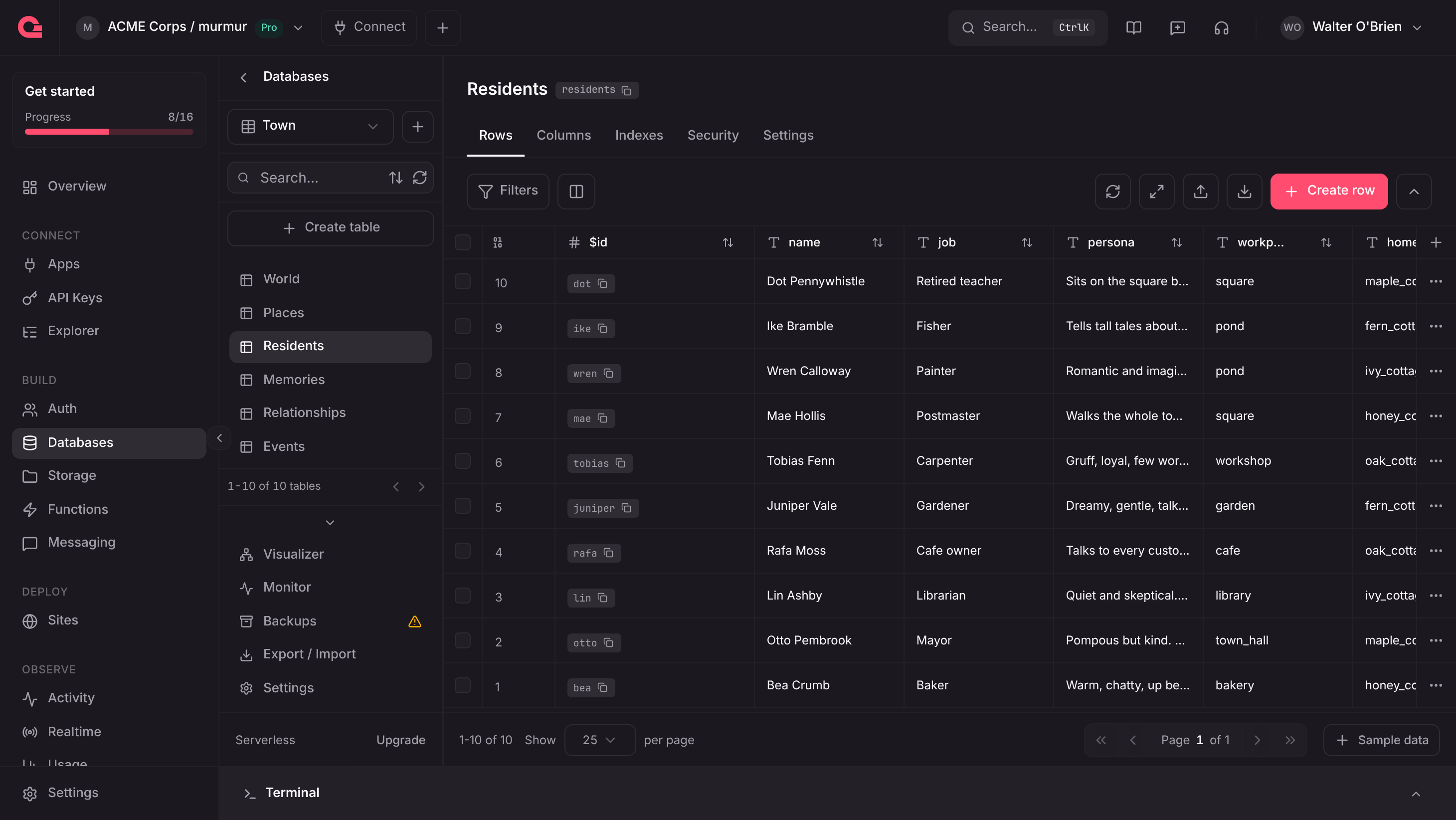Copy the 'juniper' row ID
Viewport: 1456px width, 820px height.
pyautogui.click(x=626, y=508)
